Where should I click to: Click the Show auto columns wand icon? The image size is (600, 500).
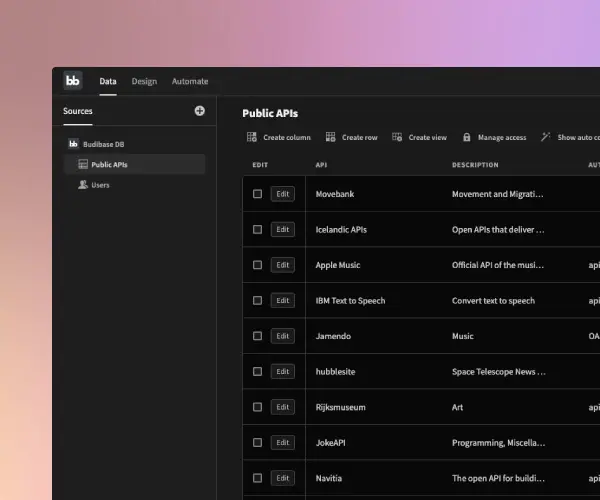click(x=545, y=137)
